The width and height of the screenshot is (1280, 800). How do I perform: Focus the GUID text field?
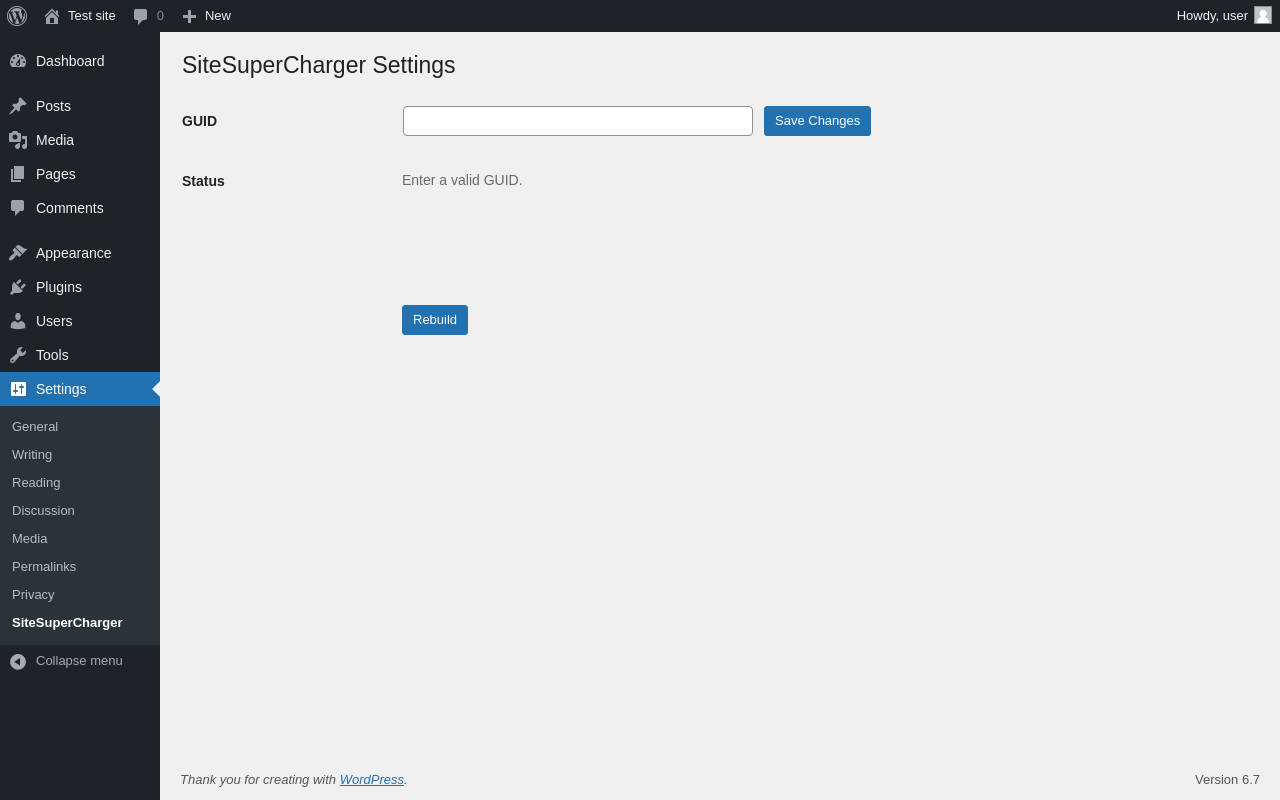pyautogui.click(x=578, y=121)
